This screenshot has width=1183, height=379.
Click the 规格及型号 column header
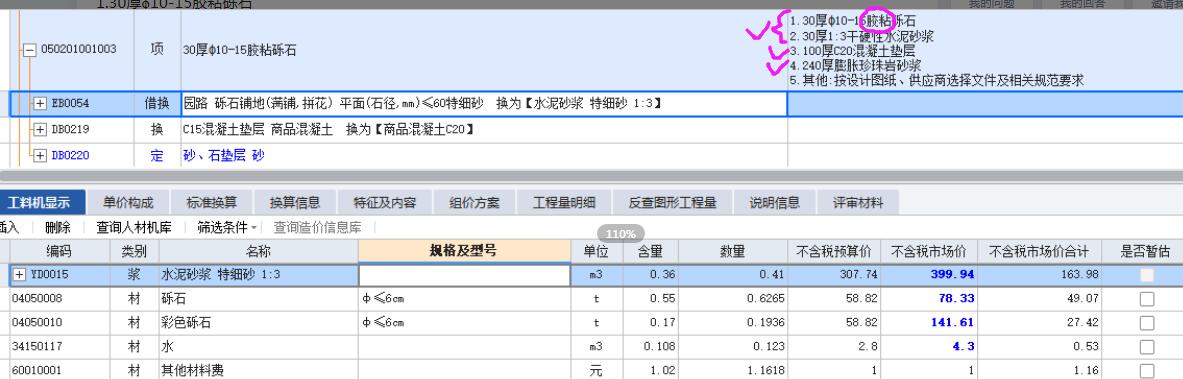(x=464, y=251)
